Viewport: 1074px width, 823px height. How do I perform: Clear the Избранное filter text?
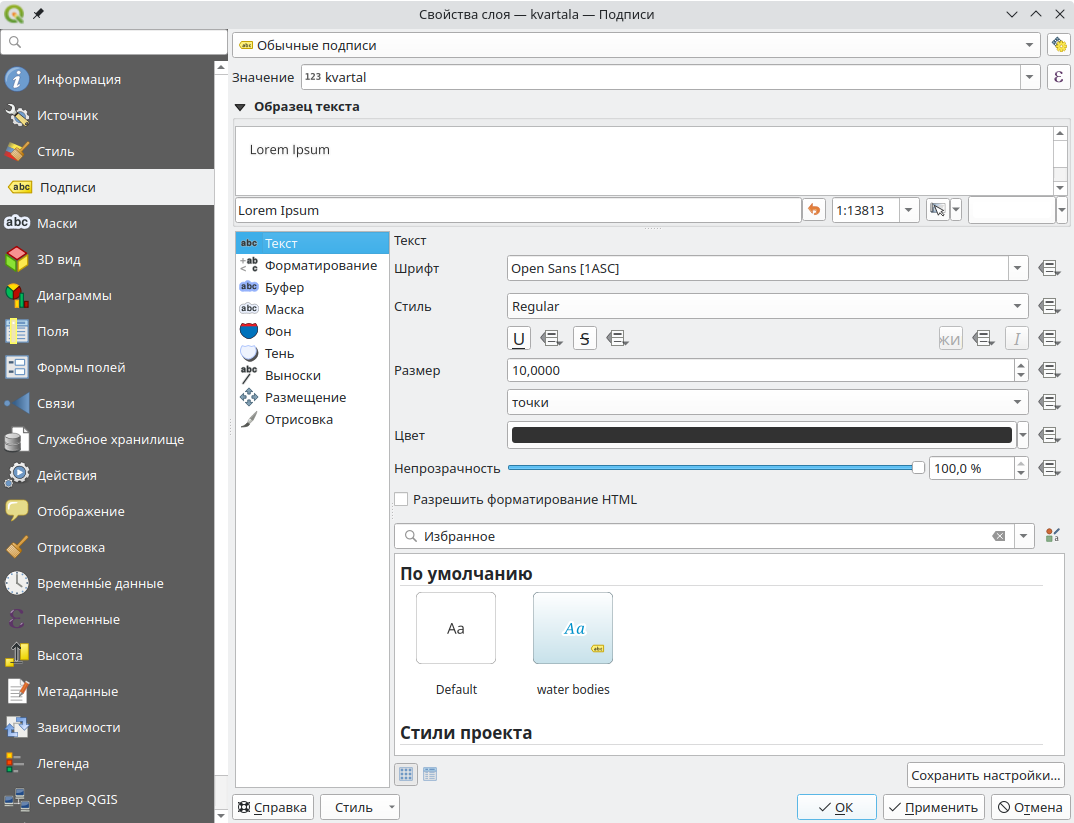click(999, 536)
